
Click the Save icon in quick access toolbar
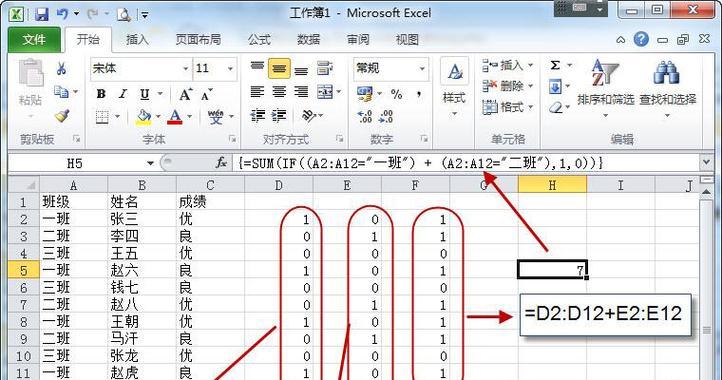(41, 14)
